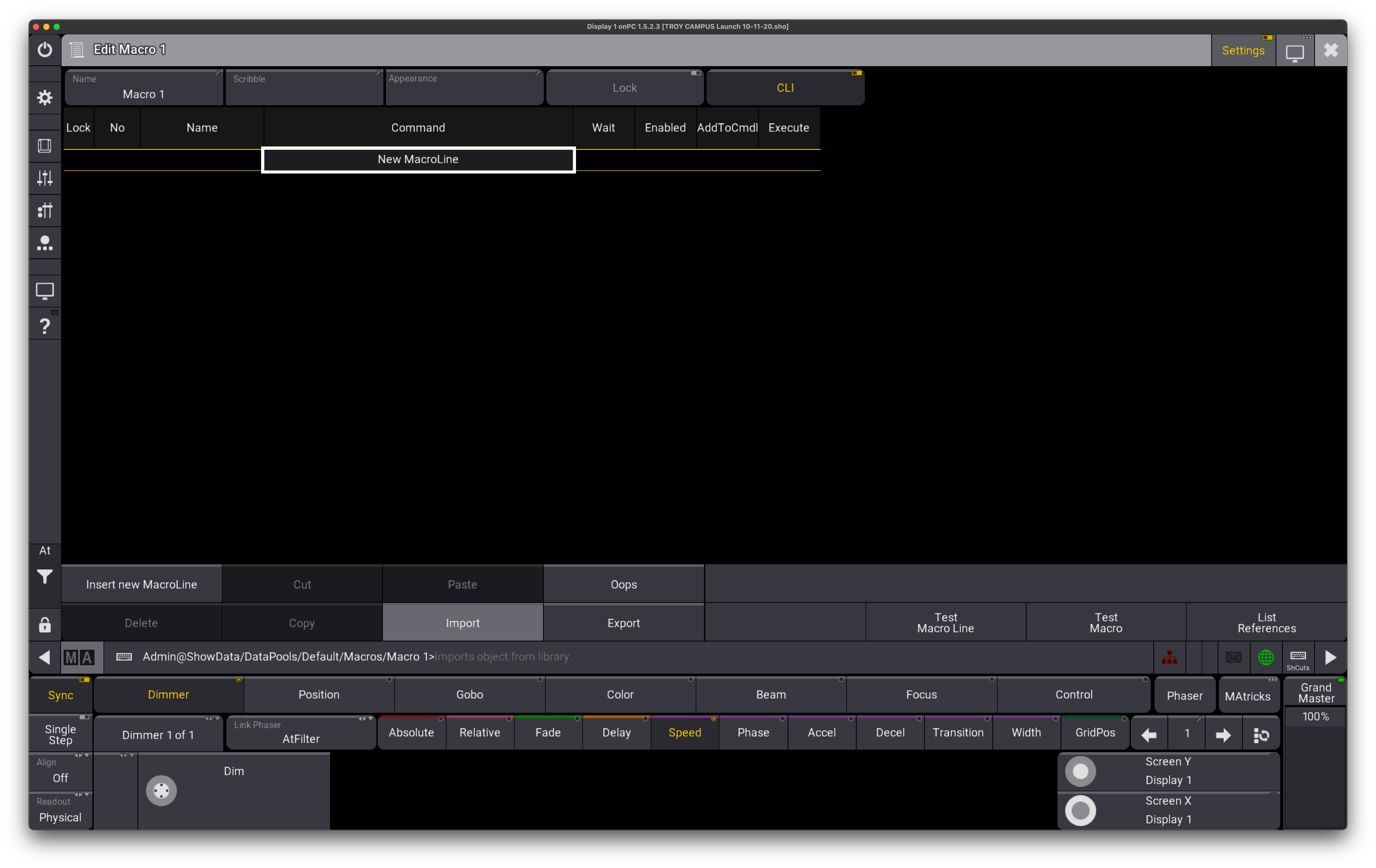
Task: Click the red network hierarchy icon
Action: pyautogui.click(x=1169, y=657)
